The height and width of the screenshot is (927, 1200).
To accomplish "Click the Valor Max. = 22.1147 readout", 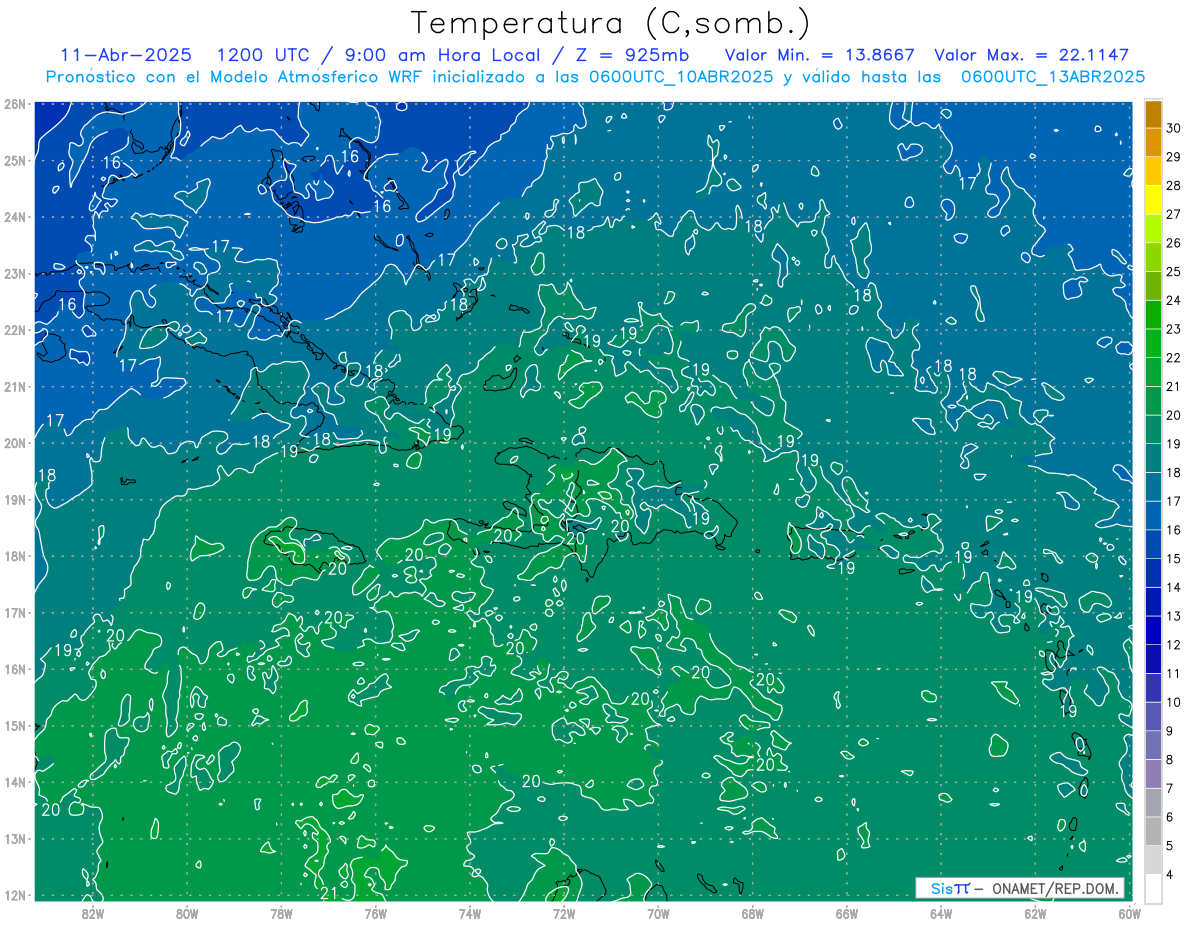I will coord(1032,55).
